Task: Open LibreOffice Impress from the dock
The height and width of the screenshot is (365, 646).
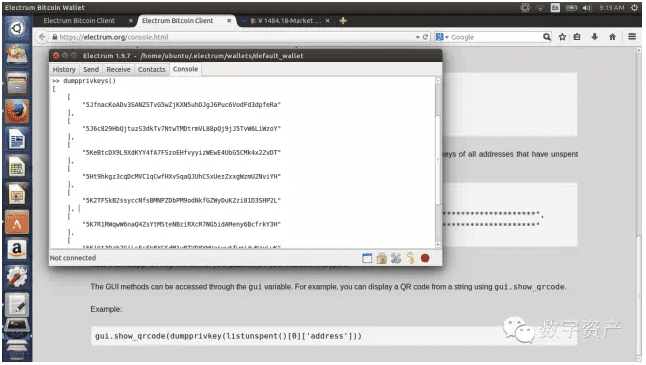Action: [17, 194]
